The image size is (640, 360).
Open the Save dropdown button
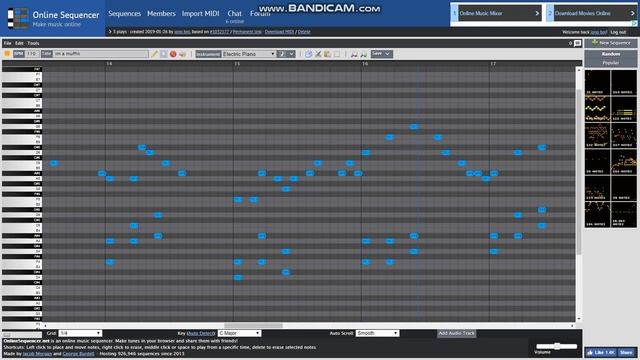[382, 54]
